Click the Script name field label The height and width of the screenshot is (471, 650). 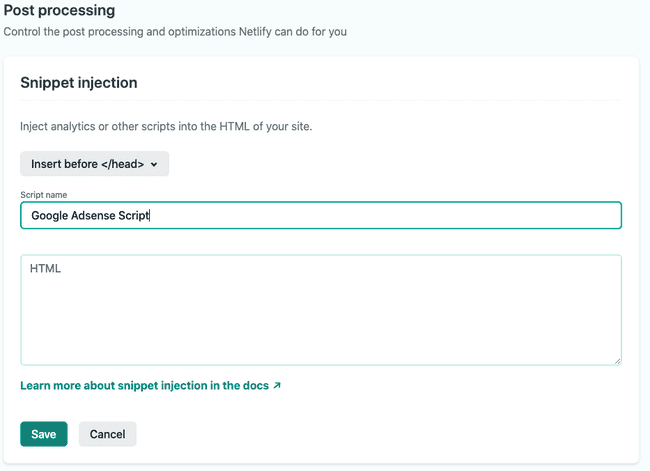44,195
